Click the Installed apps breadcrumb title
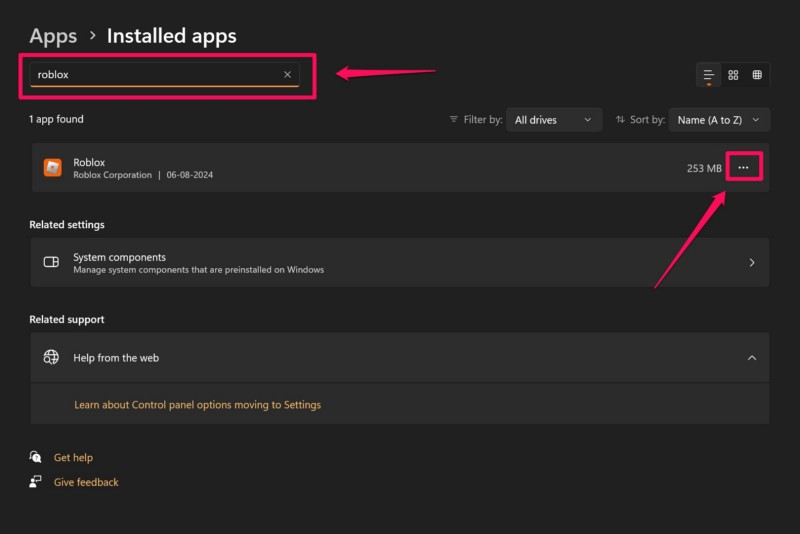 tap(171, 36)
